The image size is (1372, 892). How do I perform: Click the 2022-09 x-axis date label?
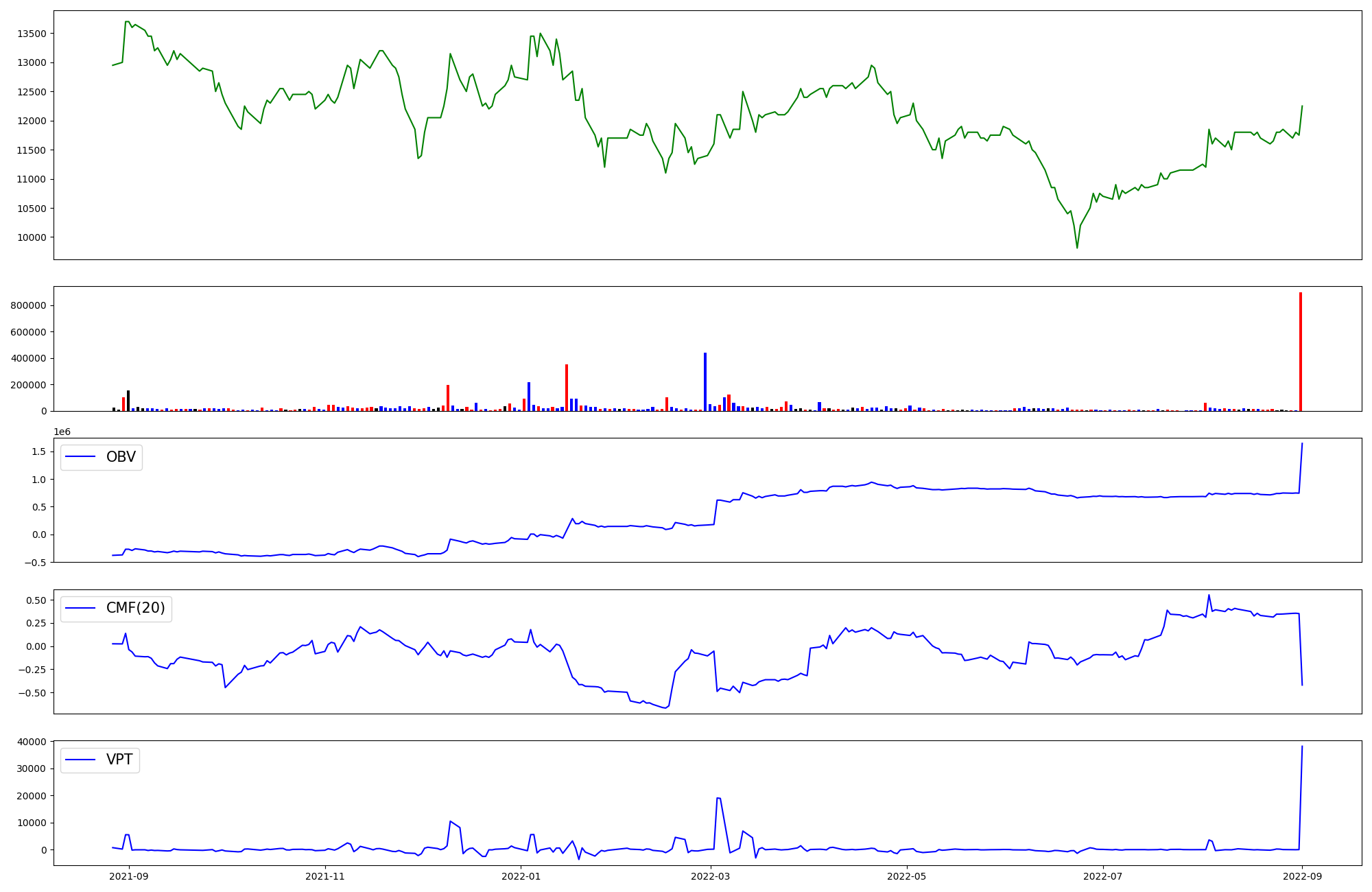point(1302,876)
